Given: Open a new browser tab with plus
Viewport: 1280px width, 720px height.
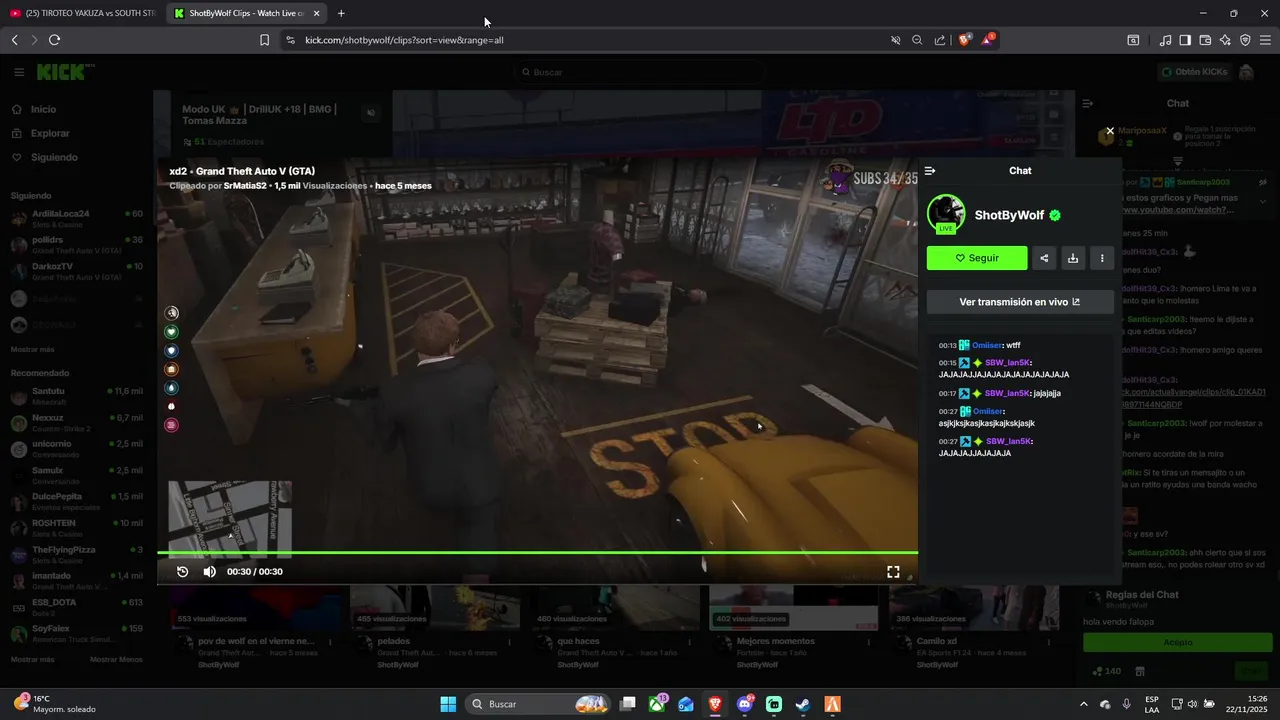Looking at the screenshot, I should [x=341, y=13].
